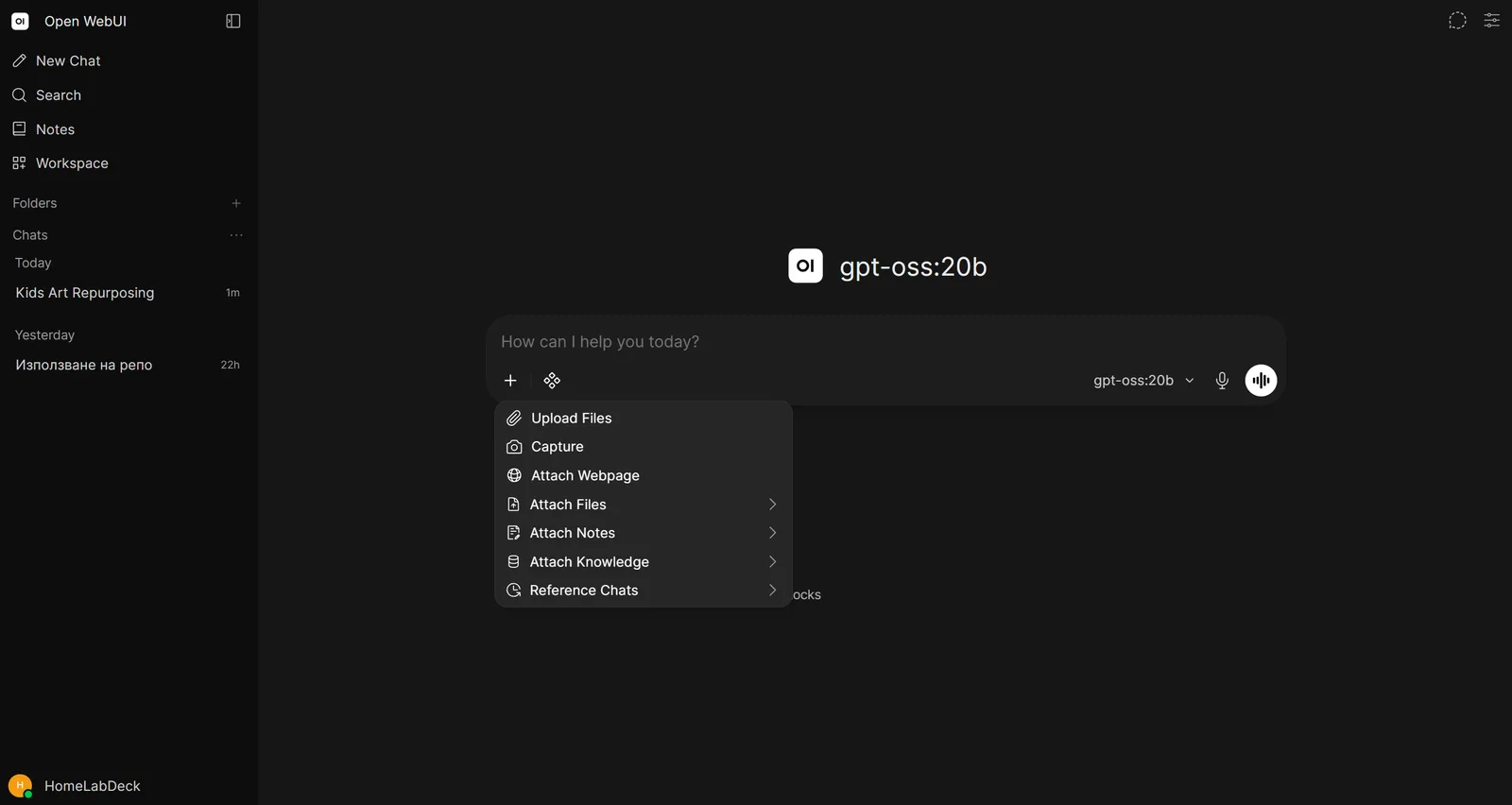Expand the Reference Chats submenu arrow
Screen dimensions: 1512x805
772,591
